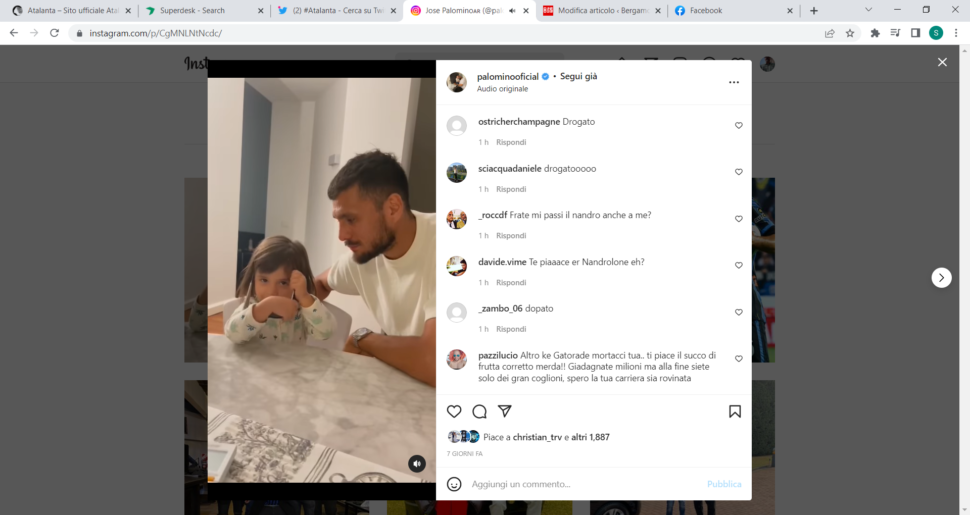This screenshot has height=515, width=970.
Task: Toggle video sound with speaker icon
Action: pyautogui.click(x=417, y=464)
